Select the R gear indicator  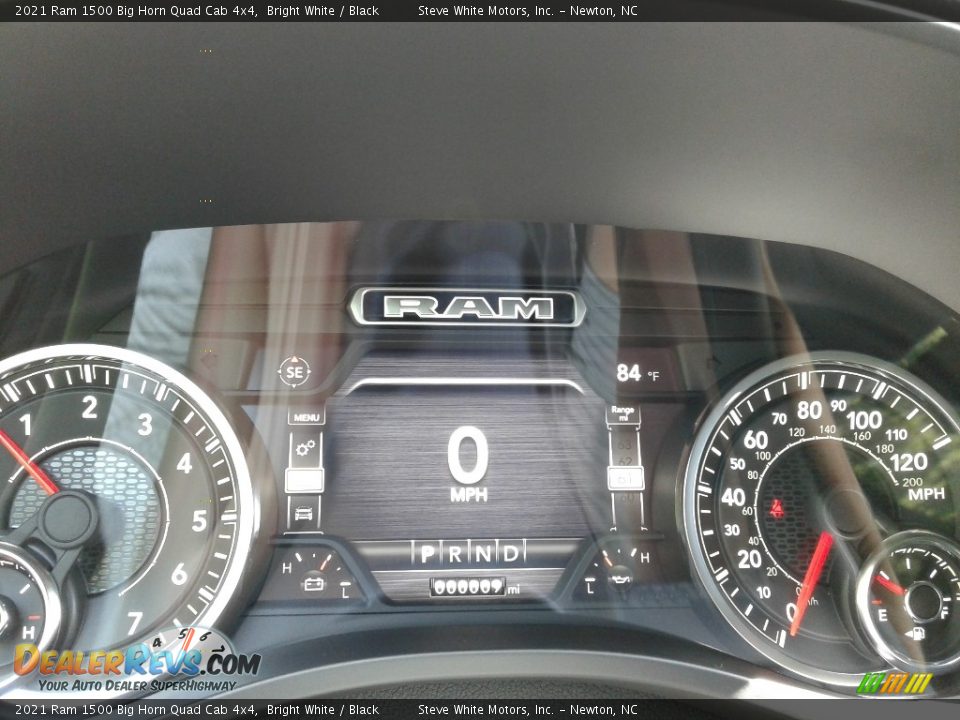[x=455, y=553]
